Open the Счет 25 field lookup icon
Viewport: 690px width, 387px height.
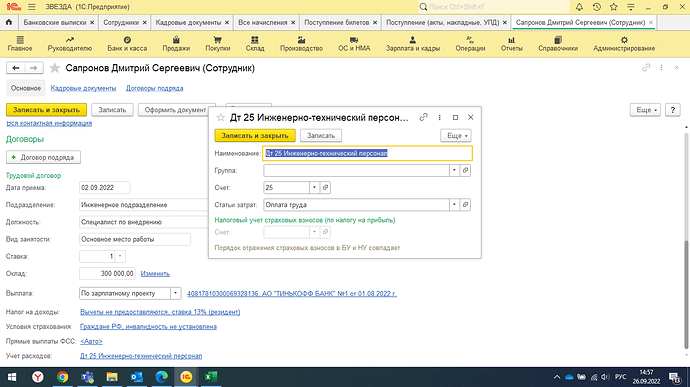325,188
